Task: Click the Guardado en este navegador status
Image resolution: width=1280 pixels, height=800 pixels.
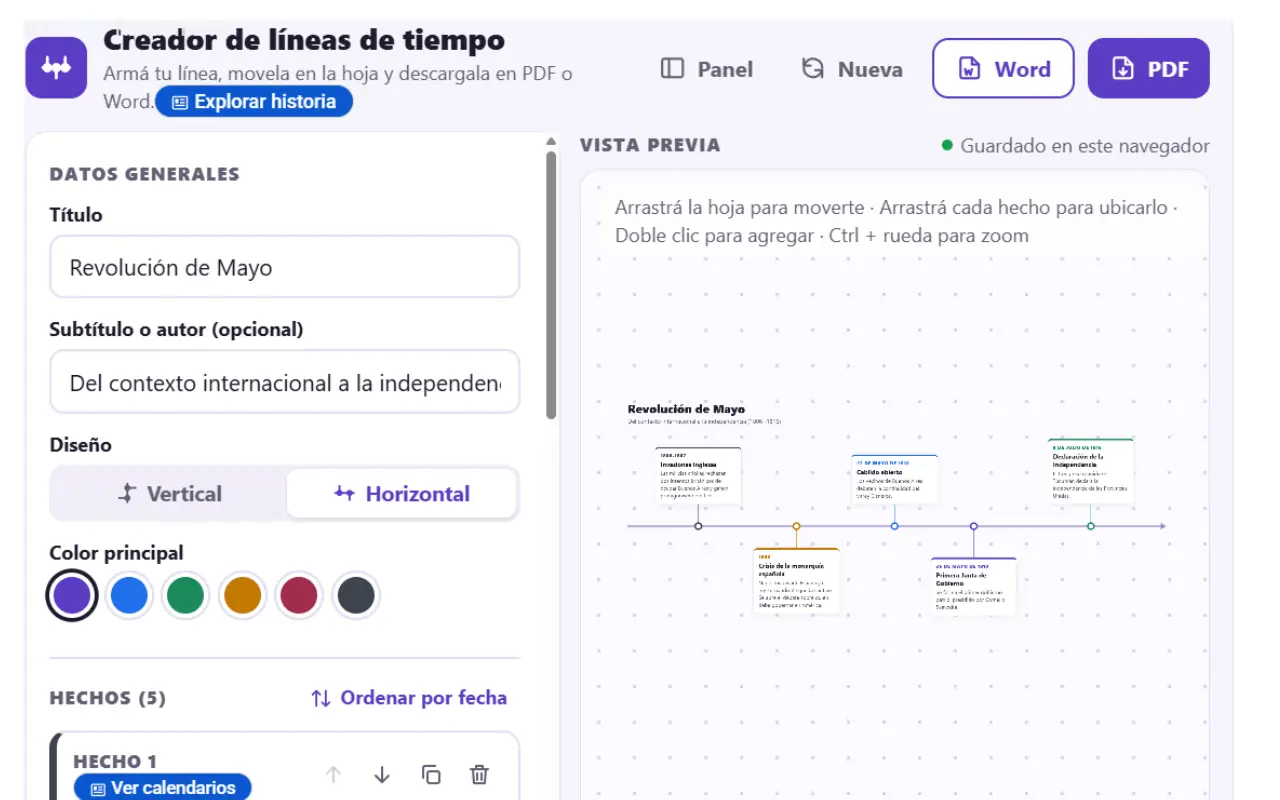Action: [1076, 146]
